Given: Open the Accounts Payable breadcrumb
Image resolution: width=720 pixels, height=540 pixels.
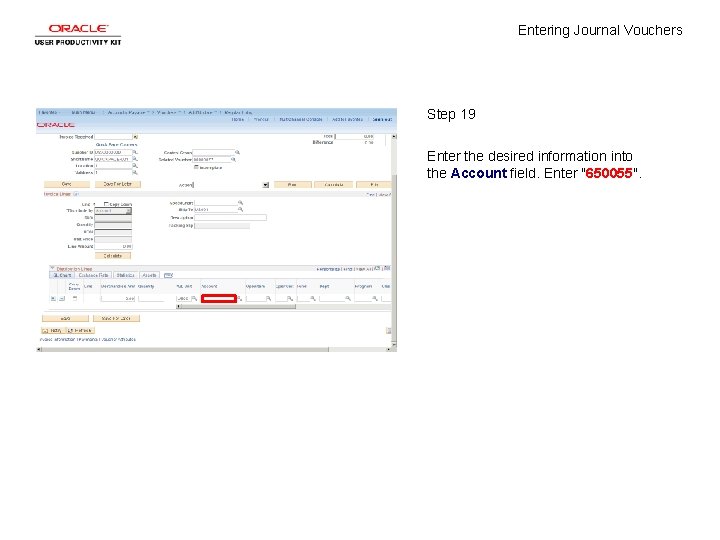Looking at the screenshot, I should coord(127,112).
